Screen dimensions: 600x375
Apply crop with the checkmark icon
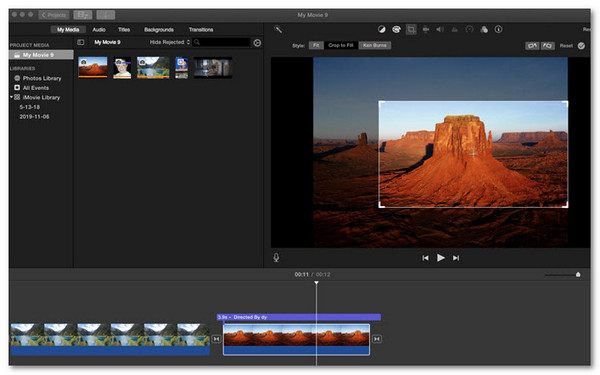[581, 46]
